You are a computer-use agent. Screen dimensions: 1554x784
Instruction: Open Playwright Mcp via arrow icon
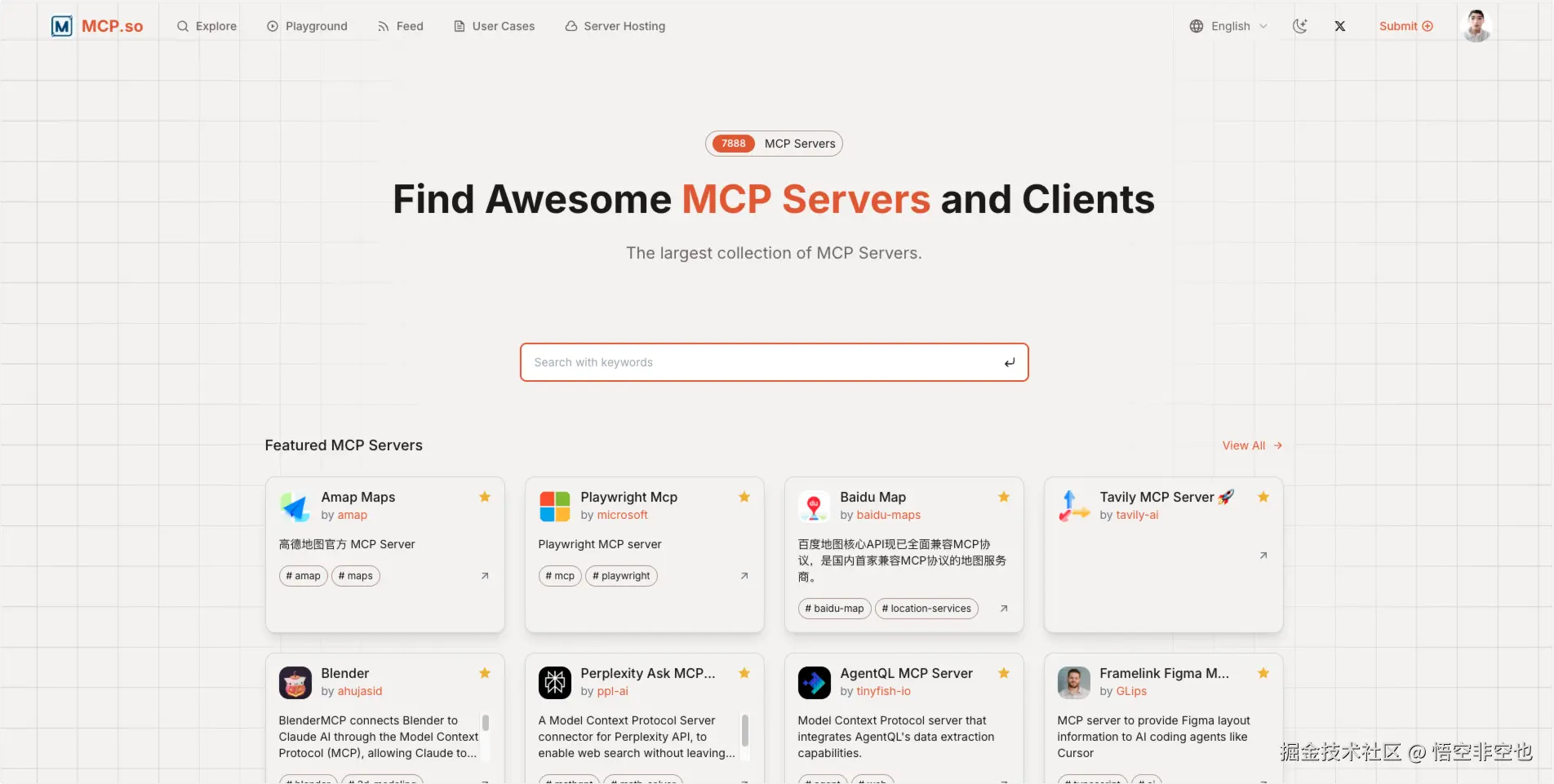click(x=744, y=576)
